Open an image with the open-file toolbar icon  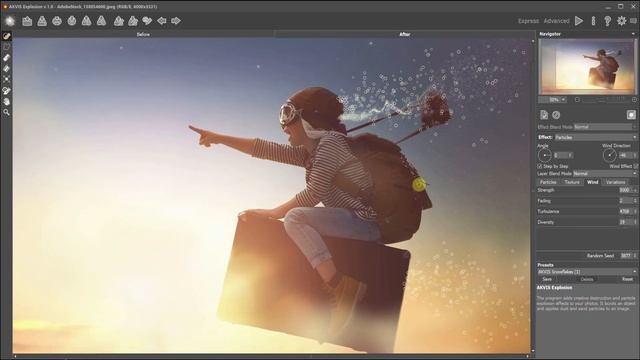pyautogui.click(x=27, y=21)
